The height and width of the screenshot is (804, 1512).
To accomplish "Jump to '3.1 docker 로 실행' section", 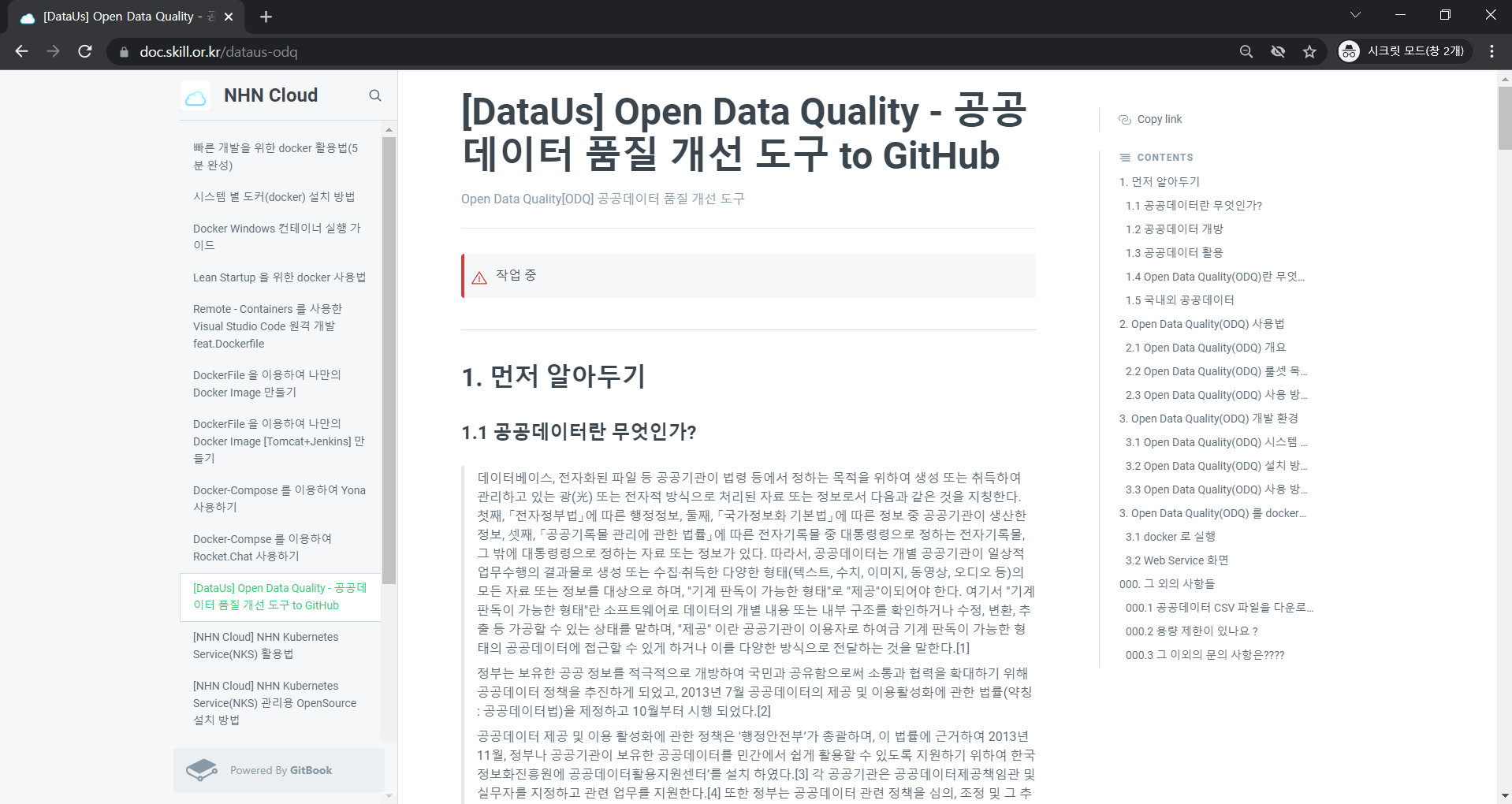I will coord(1170,537).
